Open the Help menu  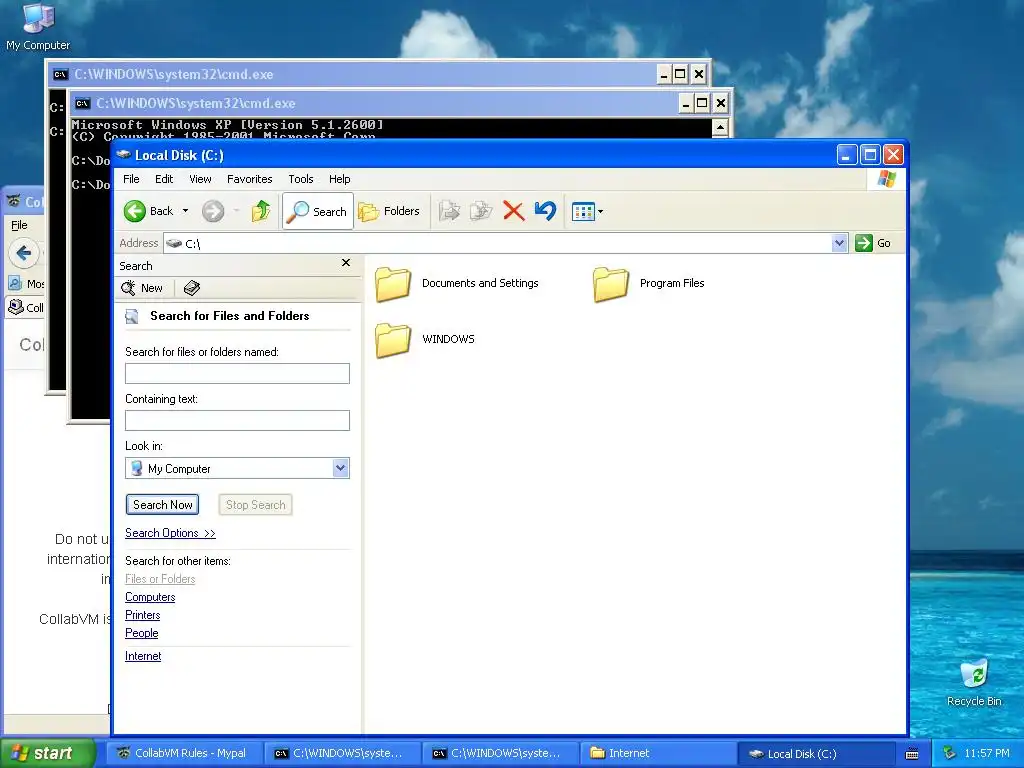point(340,179)
